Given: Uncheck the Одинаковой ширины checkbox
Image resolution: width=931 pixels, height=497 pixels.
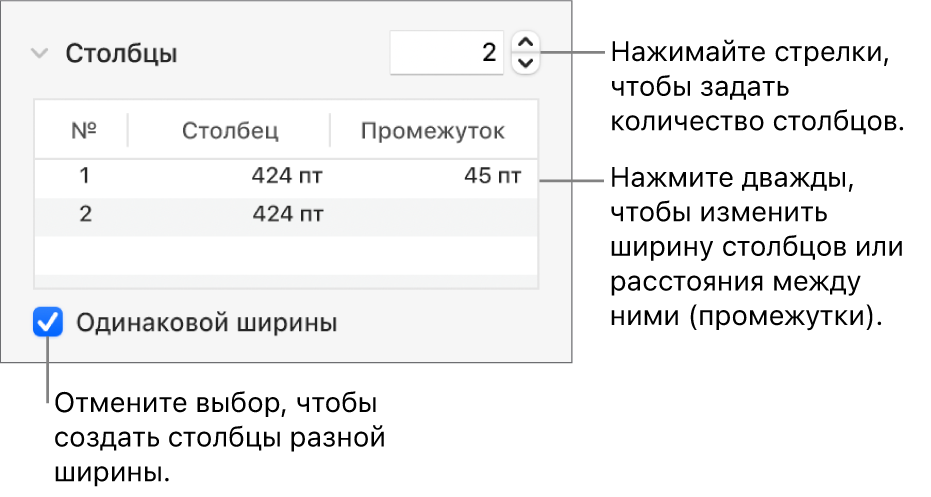Looking at the screenshot, I should (x=48, y=323).
